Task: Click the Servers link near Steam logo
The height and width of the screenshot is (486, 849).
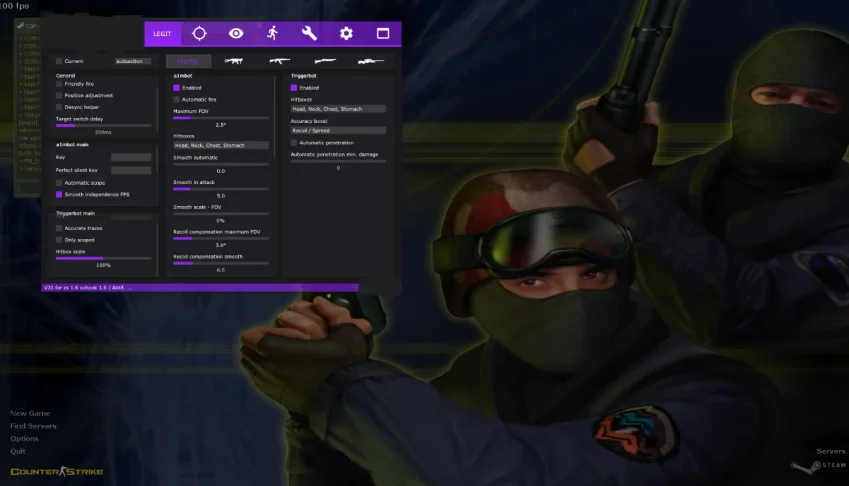Action: [831, 451]
